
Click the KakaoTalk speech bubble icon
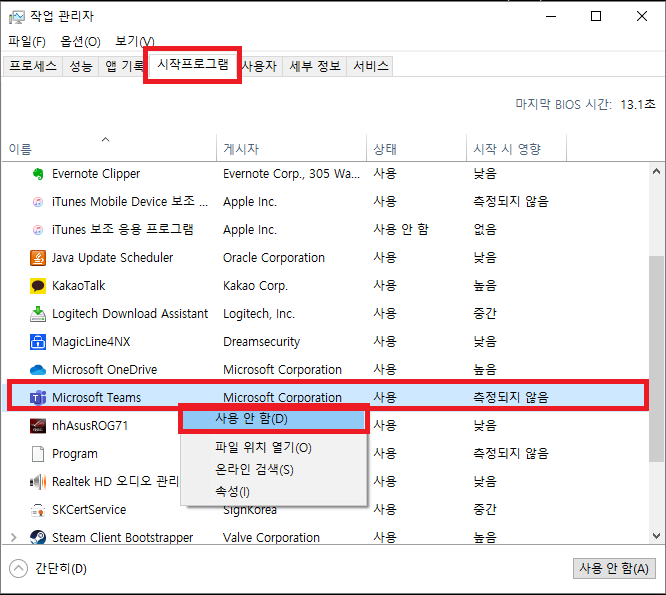[38, 286]
